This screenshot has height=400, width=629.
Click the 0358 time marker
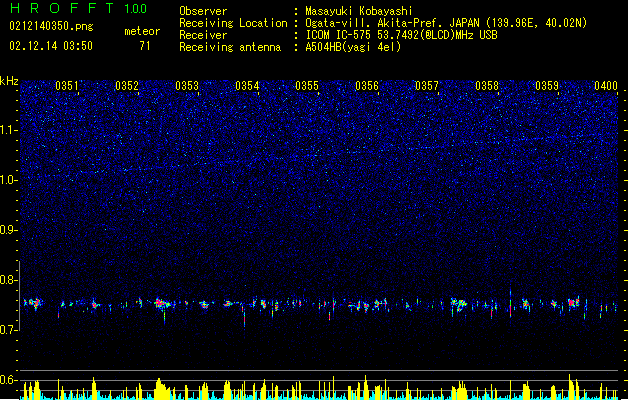click(x=487, y=86)
